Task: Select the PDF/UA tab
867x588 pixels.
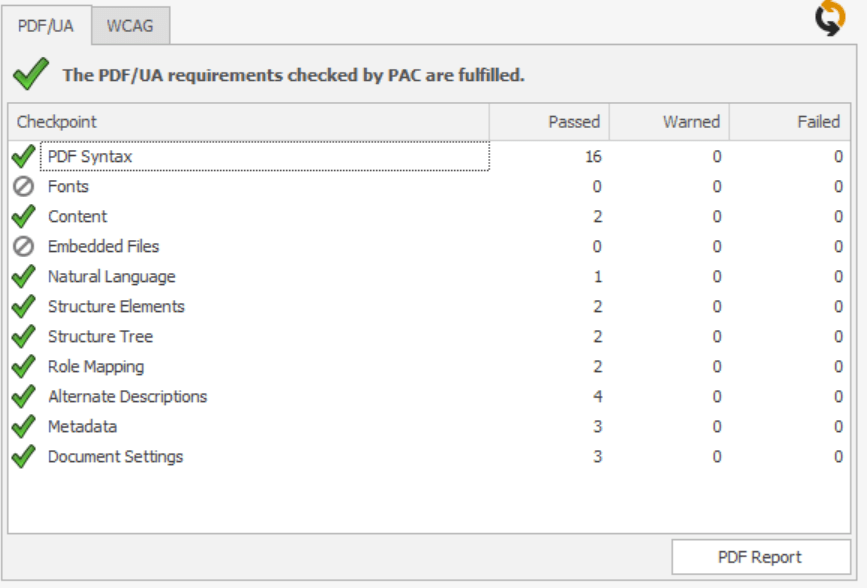Action: point(46,26)
